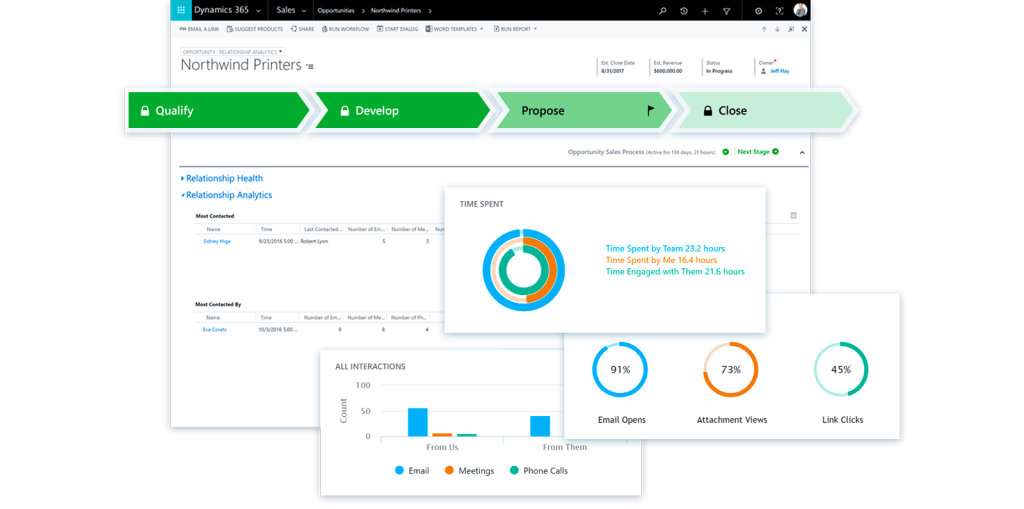Open Eva Corets contact link
Image resolution: width=1024 pixels, height=509 pixels.
click(214, 329)
